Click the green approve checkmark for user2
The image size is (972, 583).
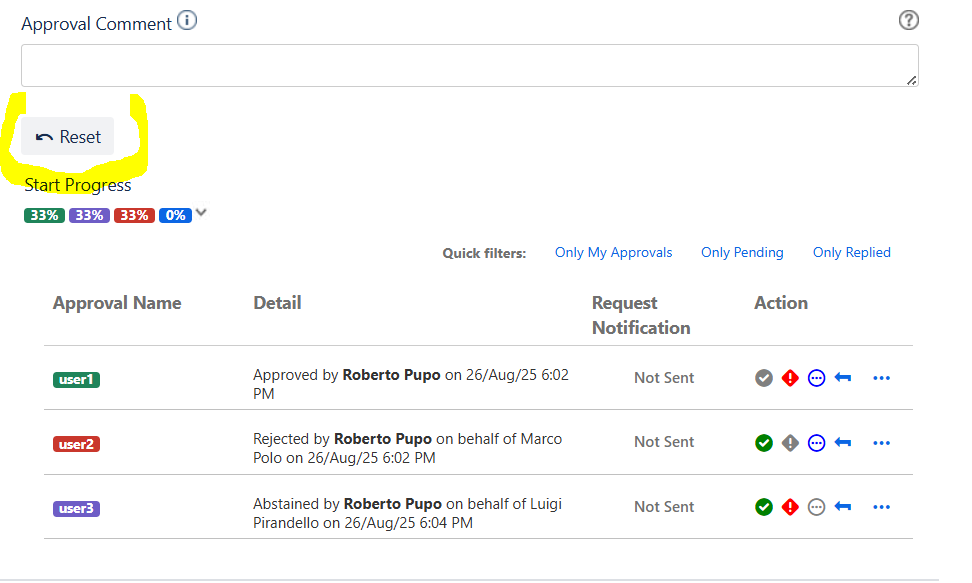764,443
